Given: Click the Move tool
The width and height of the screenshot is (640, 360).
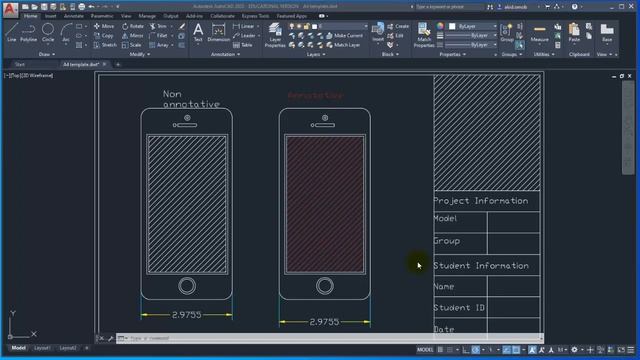Looking at the screenshot, I should (x=104, y=26).
